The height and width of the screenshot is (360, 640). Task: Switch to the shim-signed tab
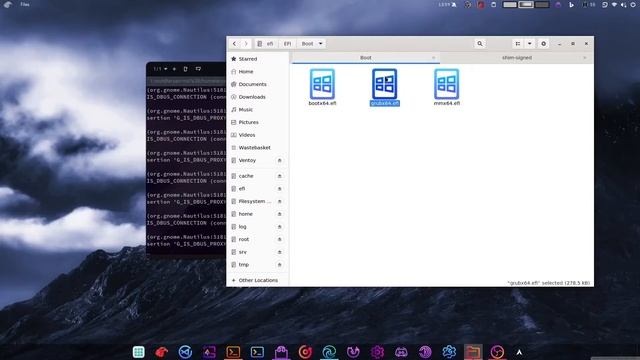click(517, 58)
